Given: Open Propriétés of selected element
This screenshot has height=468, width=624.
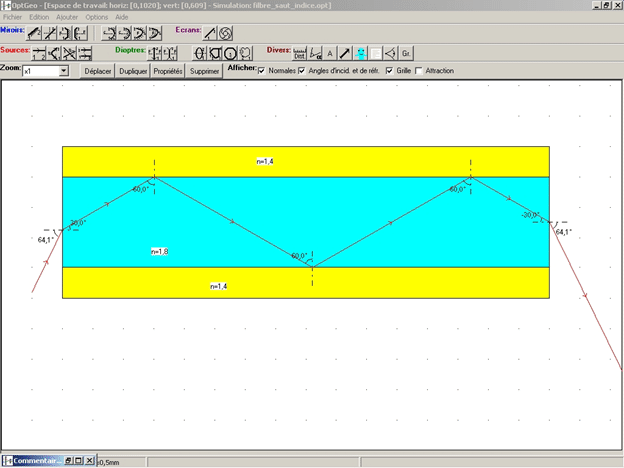Looking at the screenshot, I should 168,71.
